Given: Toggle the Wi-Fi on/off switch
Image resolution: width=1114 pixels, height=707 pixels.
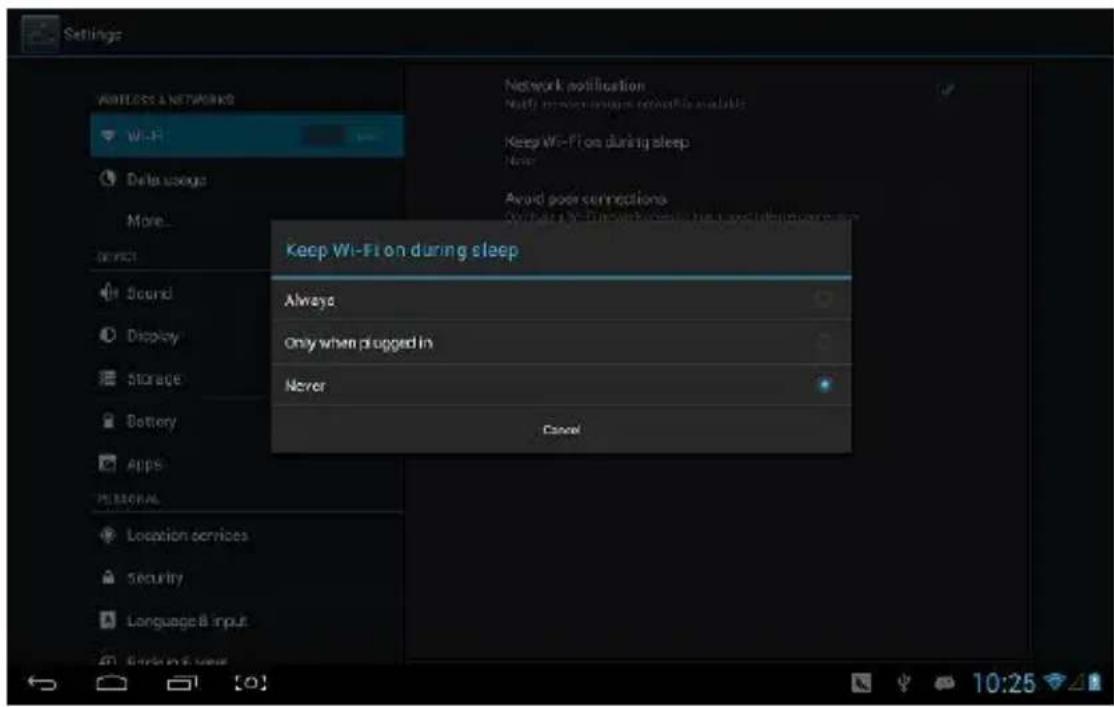Looking at the screenshot, I should click(x=344, y=135).
